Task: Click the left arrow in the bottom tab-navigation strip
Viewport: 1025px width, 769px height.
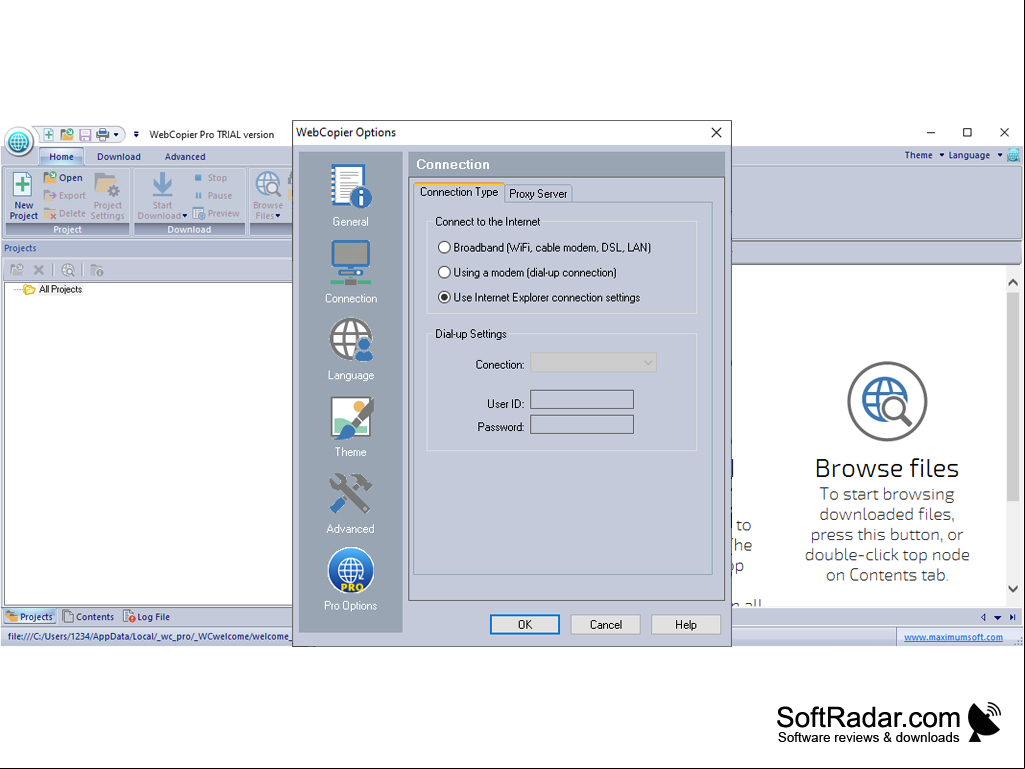Action: [983, 617]
